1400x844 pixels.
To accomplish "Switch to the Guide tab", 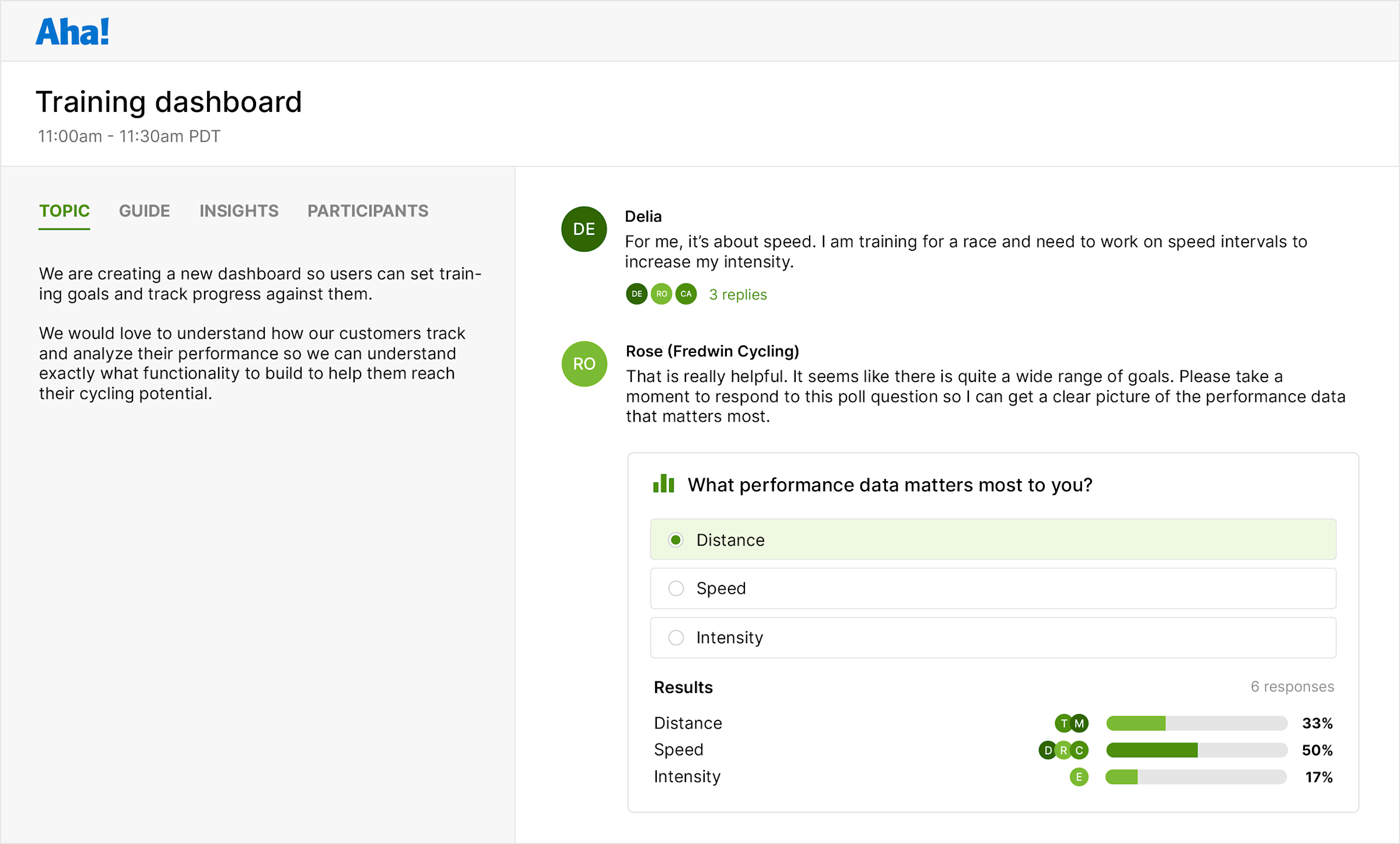I will tap(144, 211).
